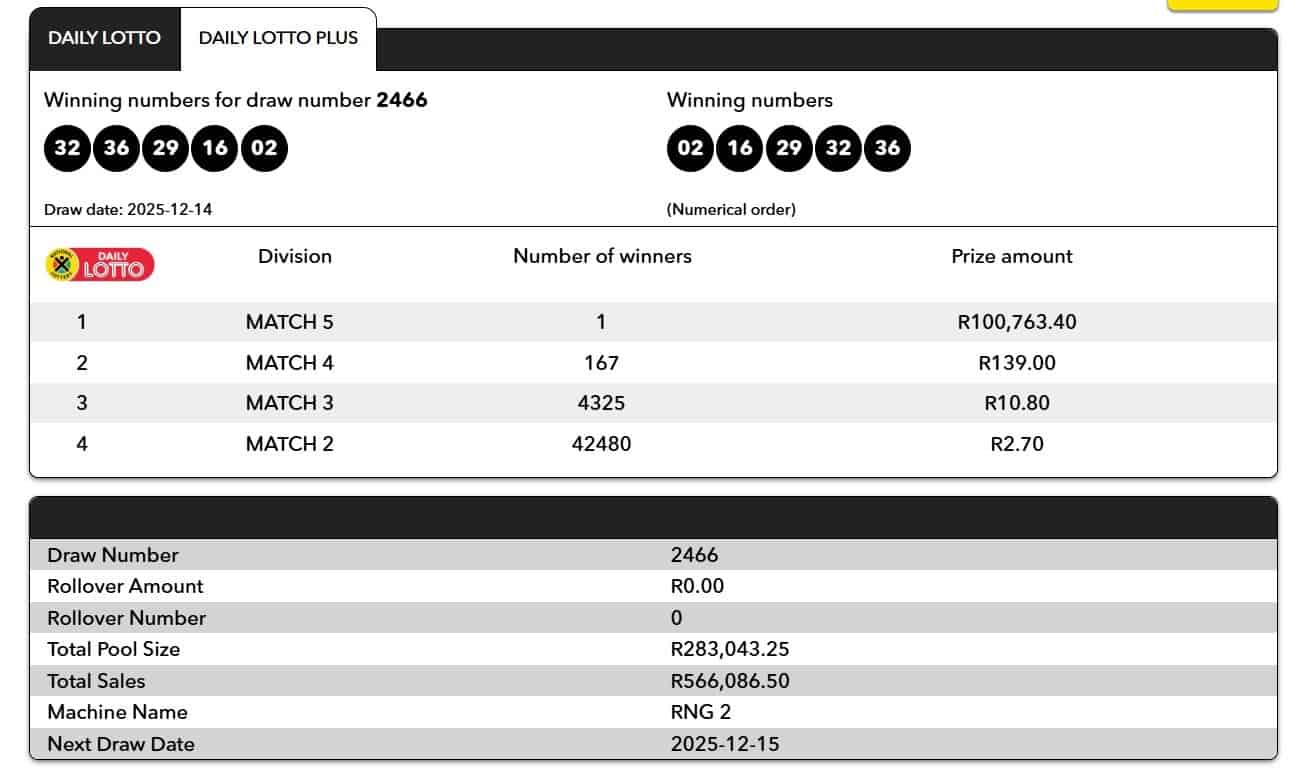Select ball 36 in the draw-order numbers
This screenshot has width=1301, height=777.
(116, 148)
